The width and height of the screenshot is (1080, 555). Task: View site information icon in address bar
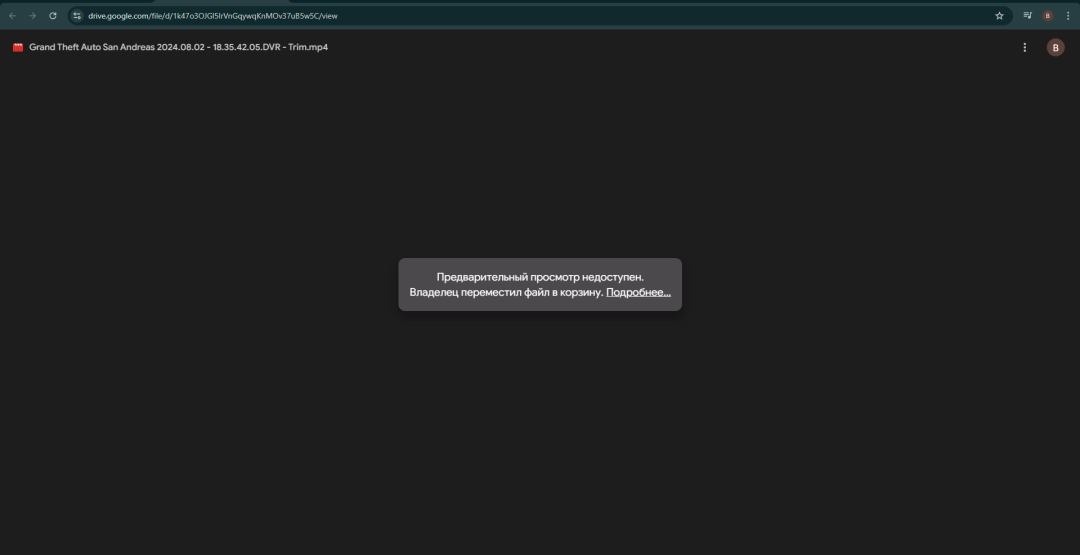coord(77,16)
